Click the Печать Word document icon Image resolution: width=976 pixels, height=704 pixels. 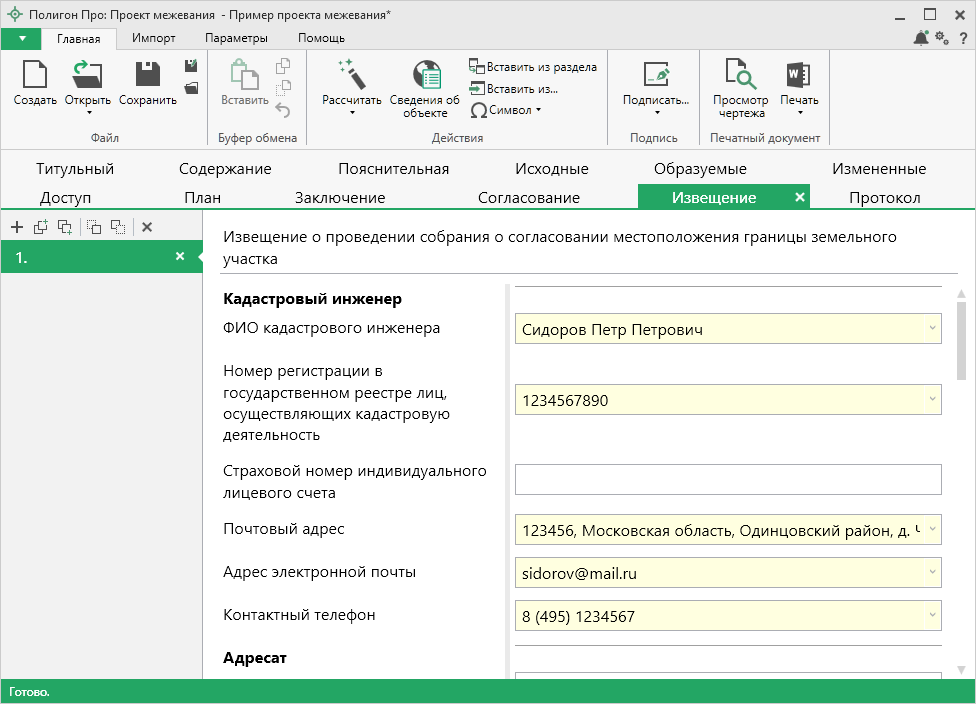pyautogui.click(x=798, y=76)
